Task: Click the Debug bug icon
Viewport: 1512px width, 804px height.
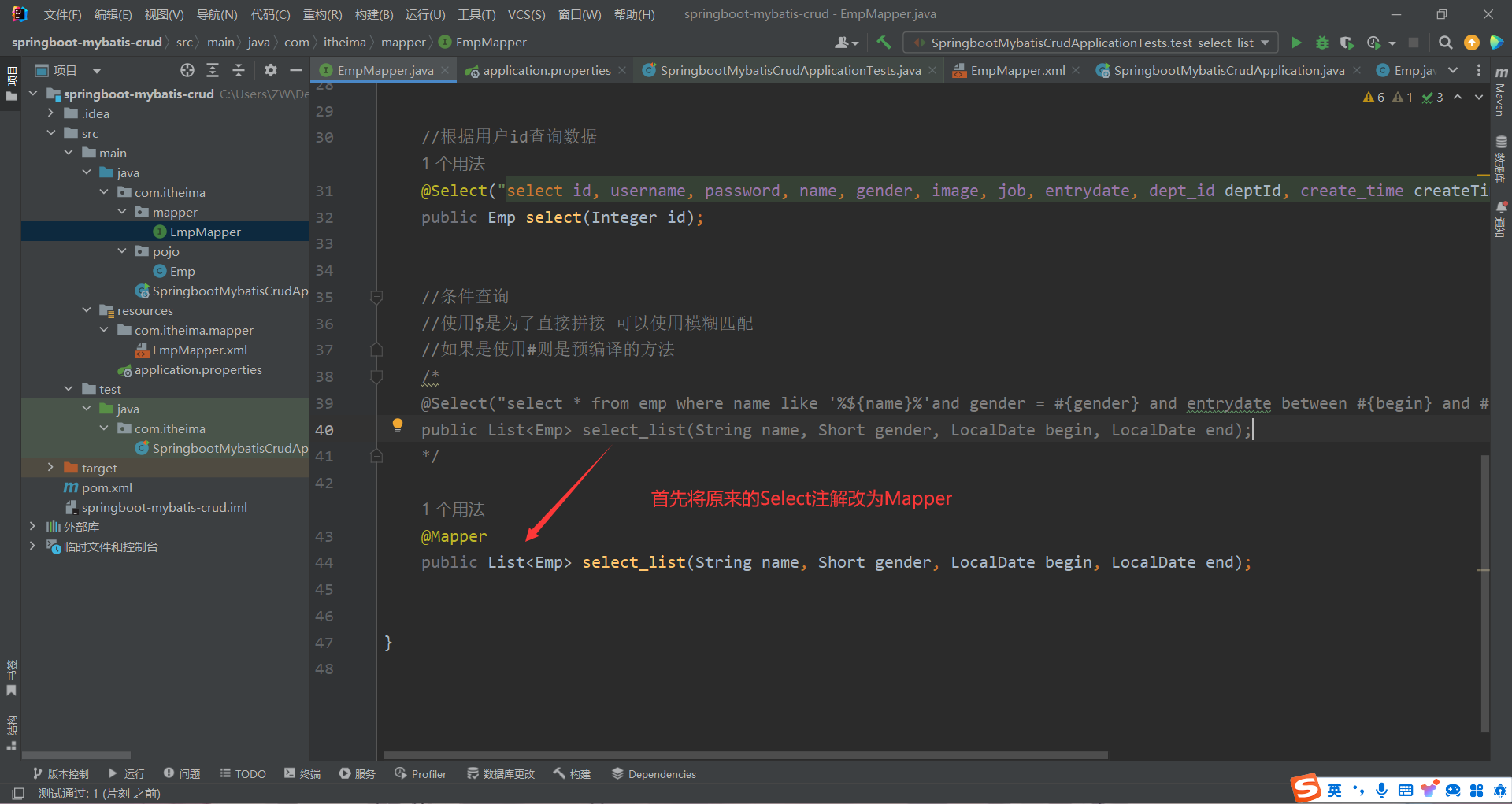Action: [x=1322, y=43]
